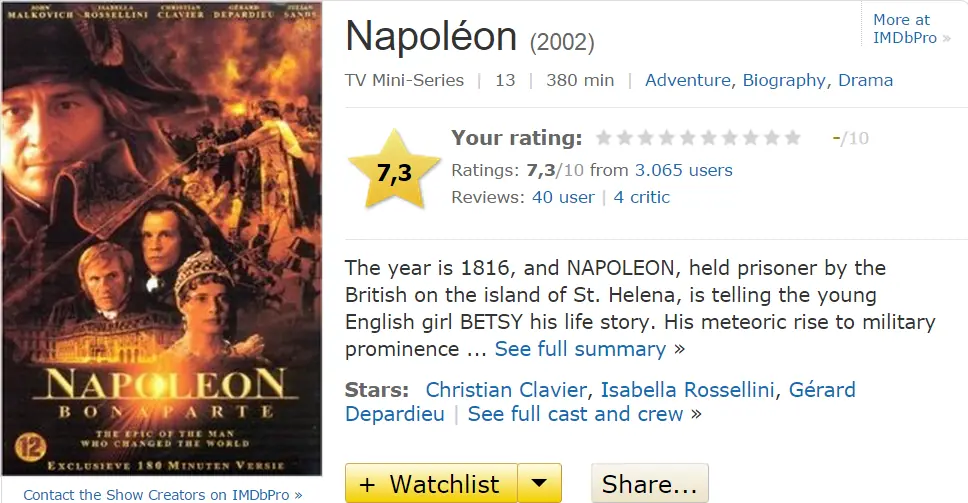Rate the series one star
This screenshot has width=968, height=503.
click(604, 138)
